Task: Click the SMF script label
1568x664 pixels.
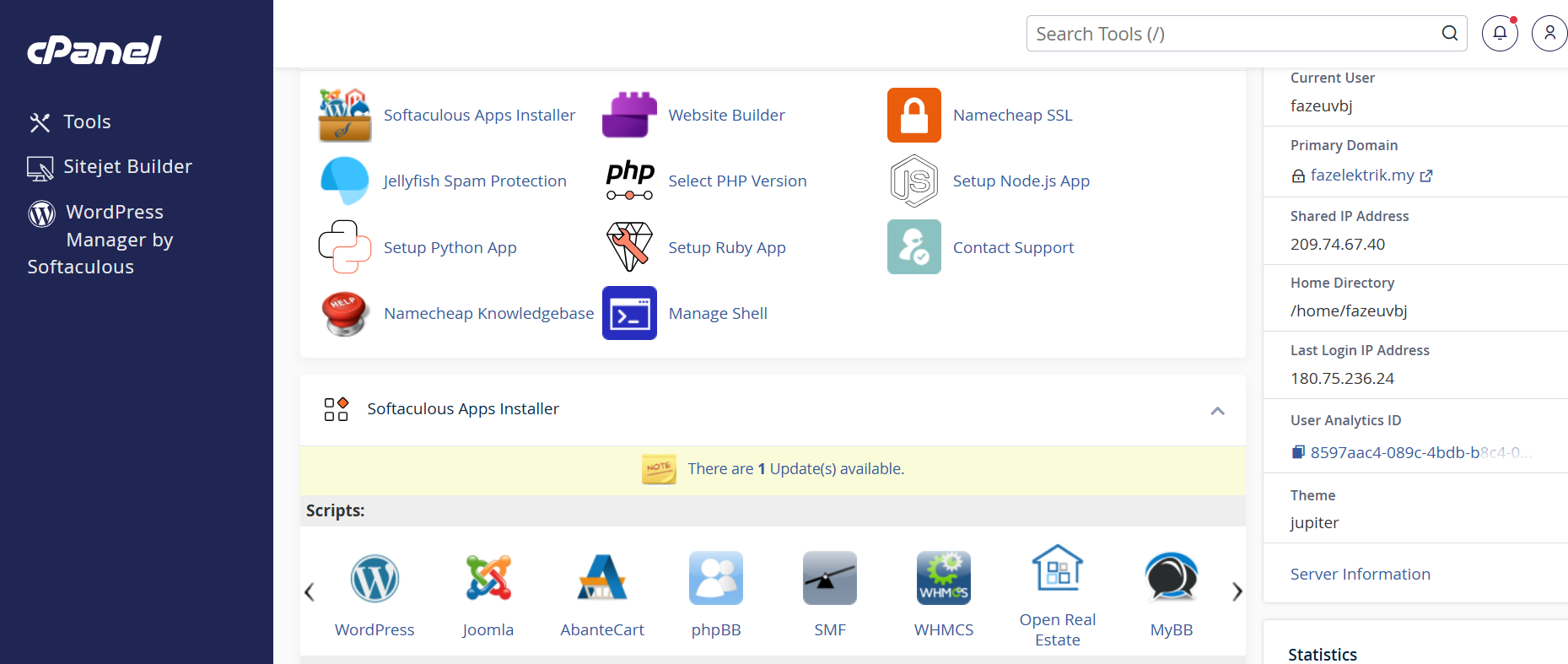Action: [830, 630]
